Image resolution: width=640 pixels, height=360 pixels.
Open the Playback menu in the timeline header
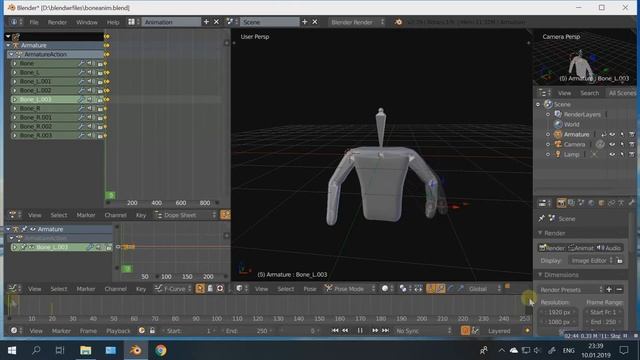118,331
